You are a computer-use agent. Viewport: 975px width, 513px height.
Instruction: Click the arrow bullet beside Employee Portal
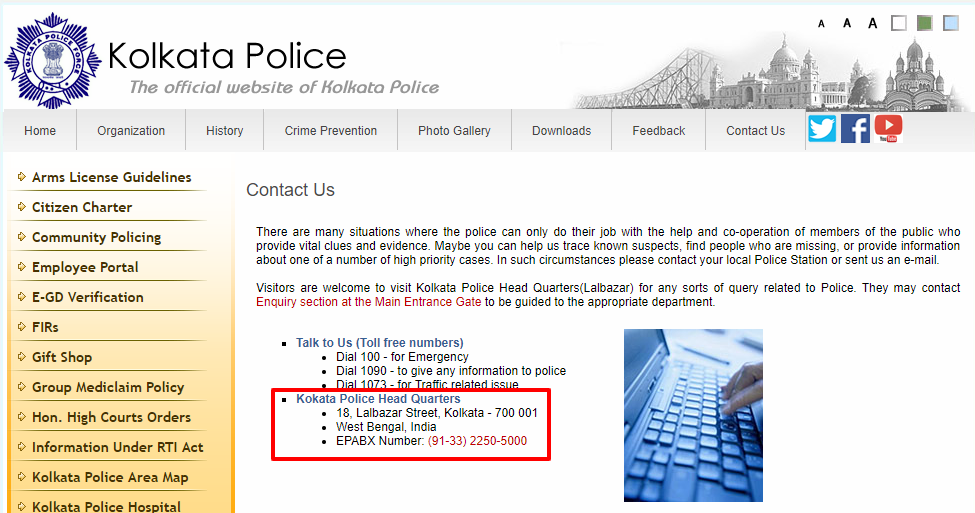[22, 266]
